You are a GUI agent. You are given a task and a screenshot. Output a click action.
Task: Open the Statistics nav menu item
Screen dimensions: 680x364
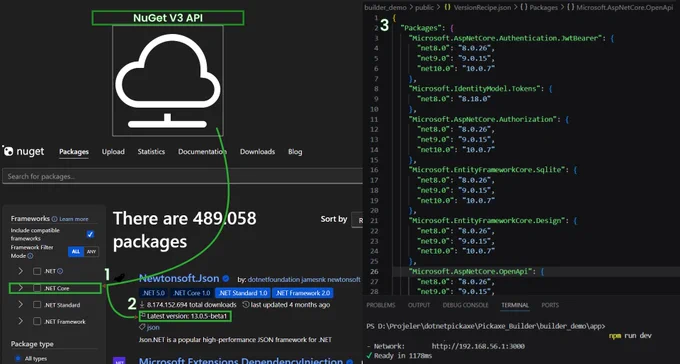[151, 151]
